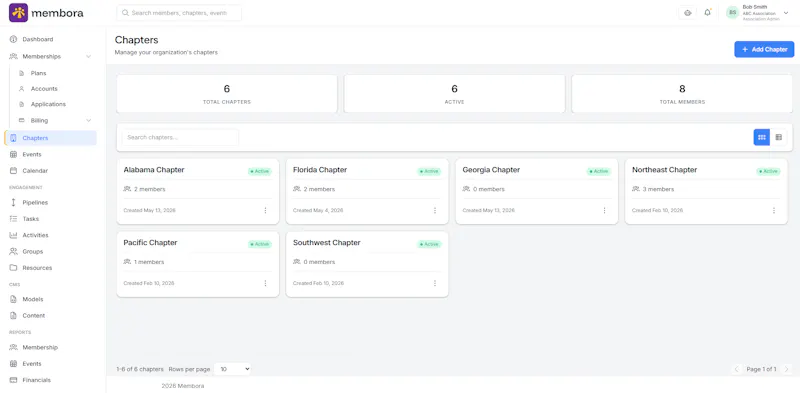Click the Chapters sidebar icon
This screenshot has height=393, width=800.
coord(13,138)
